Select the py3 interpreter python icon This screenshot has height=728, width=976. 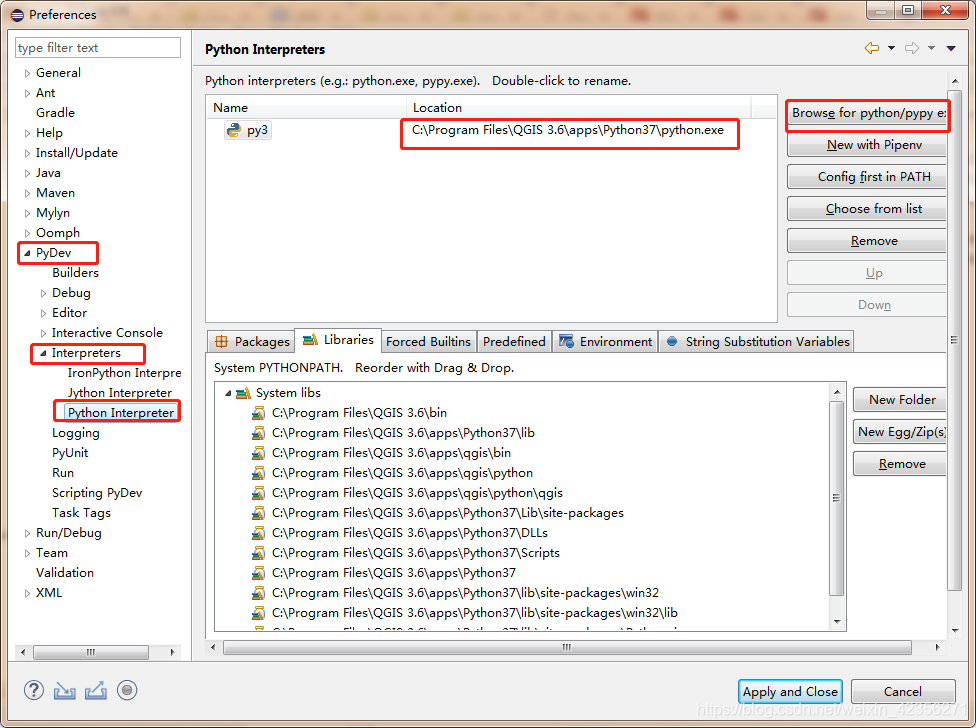234,130
